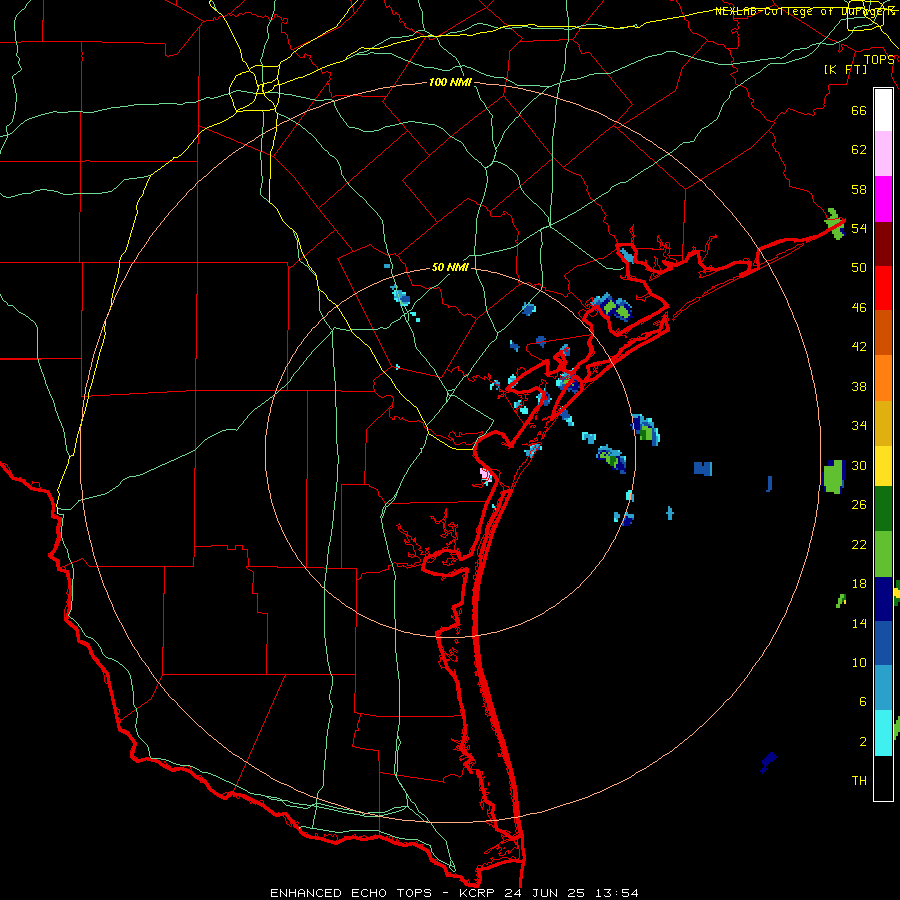Viewport: 900px width, 900px height.
Task: Click the 'TH' legend label
Action: [859, 780]
